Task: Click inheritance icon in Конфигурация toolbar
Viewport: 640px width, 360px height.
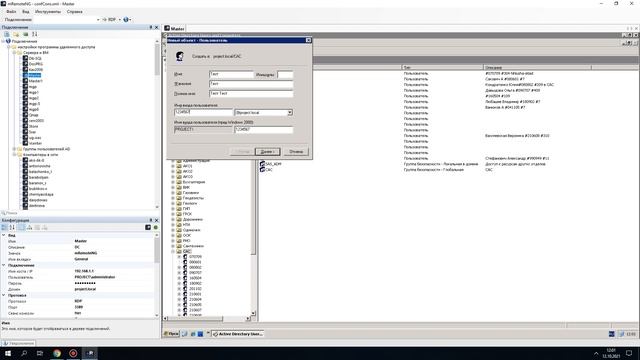Action: click(x=29, y=227)
